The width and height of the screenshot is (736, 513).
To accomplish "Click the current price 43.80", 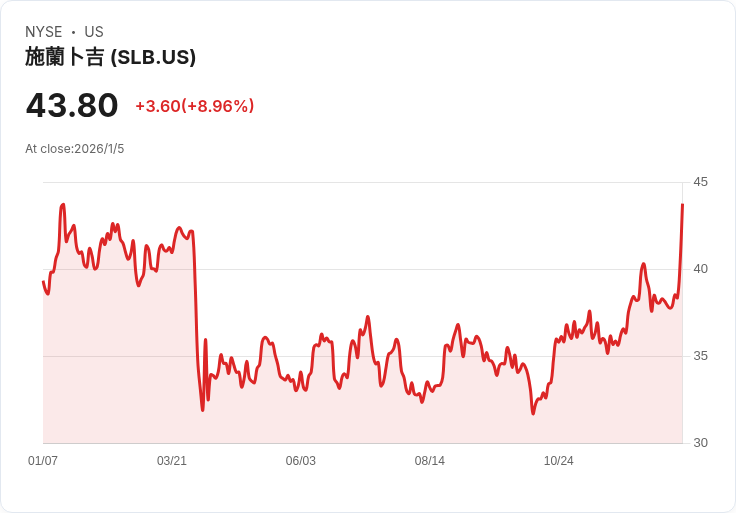I will [72, 105].
